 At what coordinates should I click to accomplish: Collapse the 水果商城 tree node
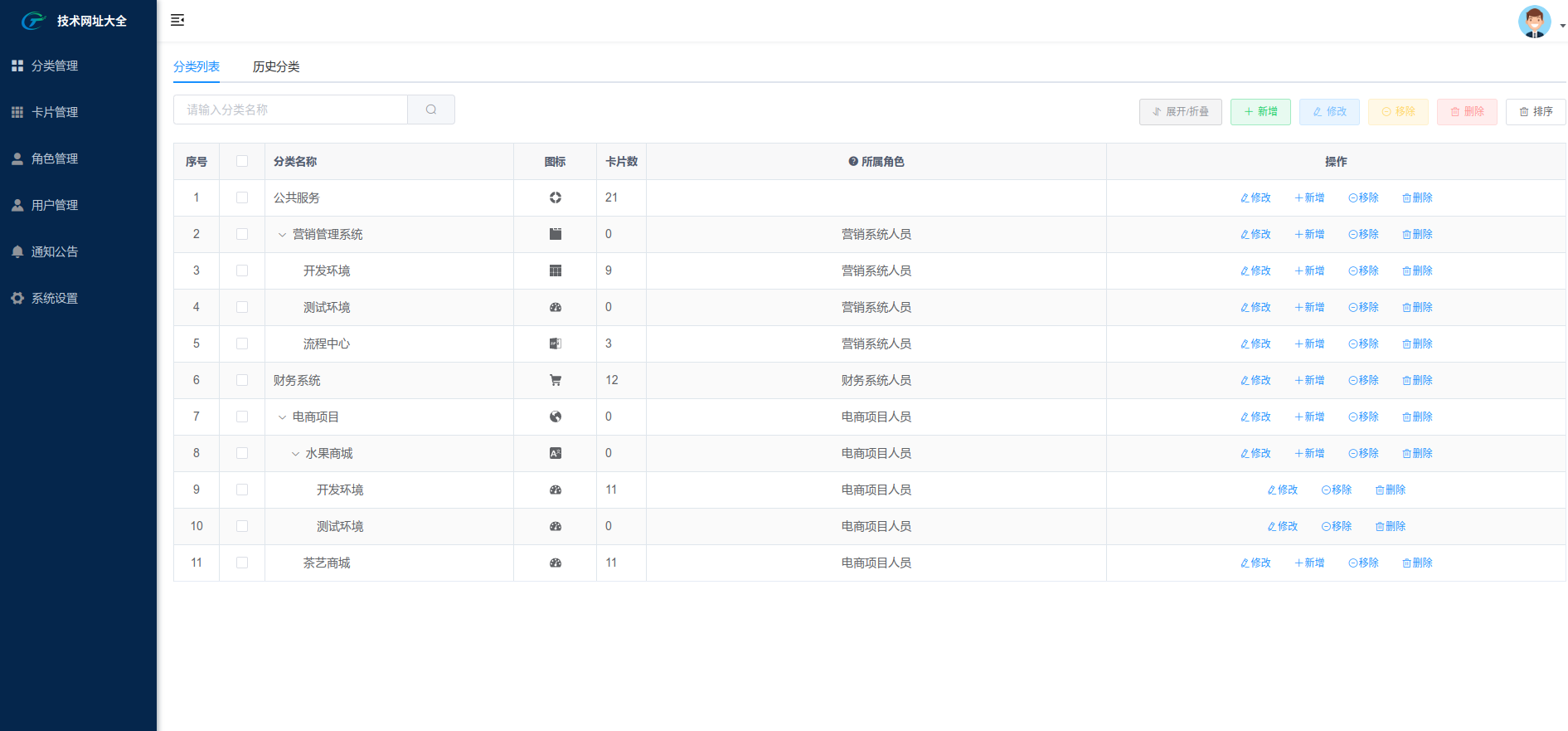tap(295, 454)
